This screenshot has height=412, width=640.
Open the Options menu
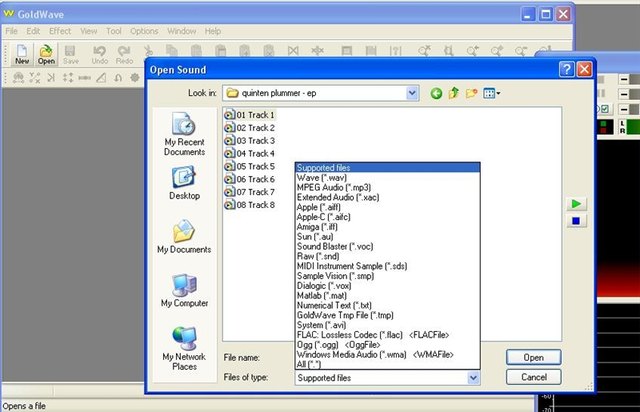[x=144, y=31]
